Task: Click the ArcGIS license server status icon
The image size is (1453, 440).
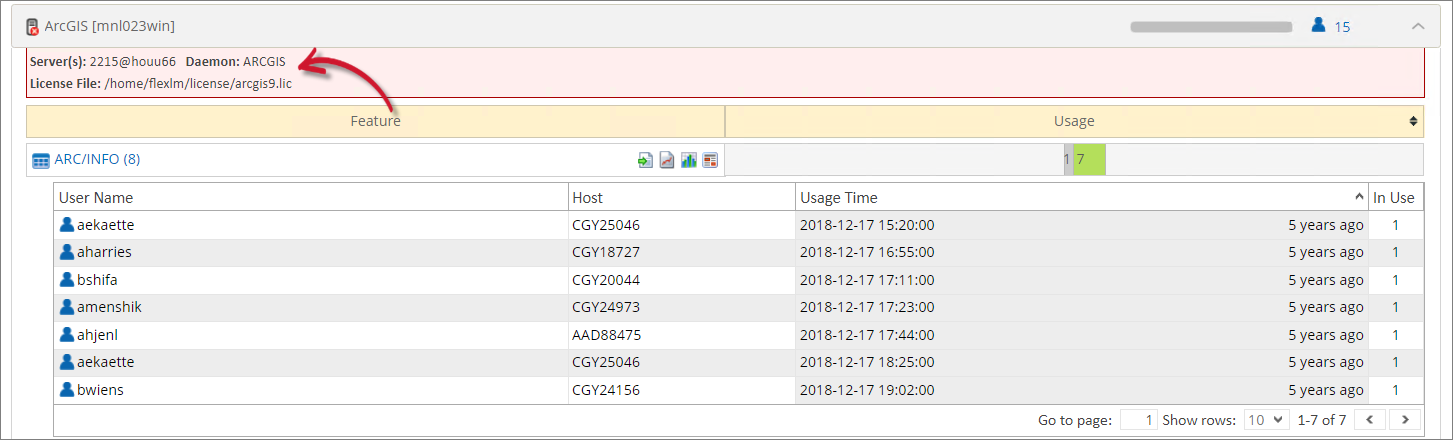Action: (x=32, y=26)
